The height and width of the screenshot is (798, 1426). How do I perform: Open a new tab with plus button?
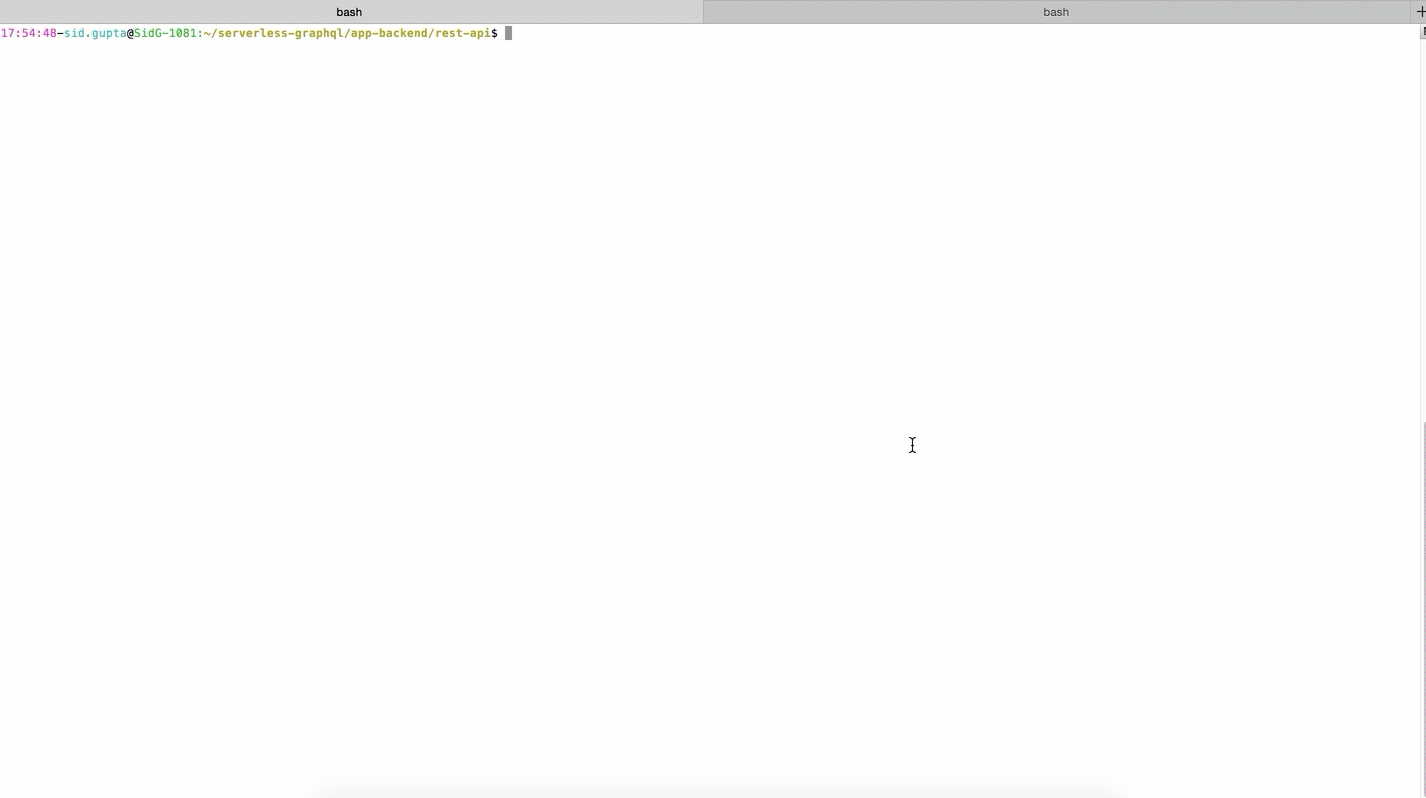click(1420, 12)
